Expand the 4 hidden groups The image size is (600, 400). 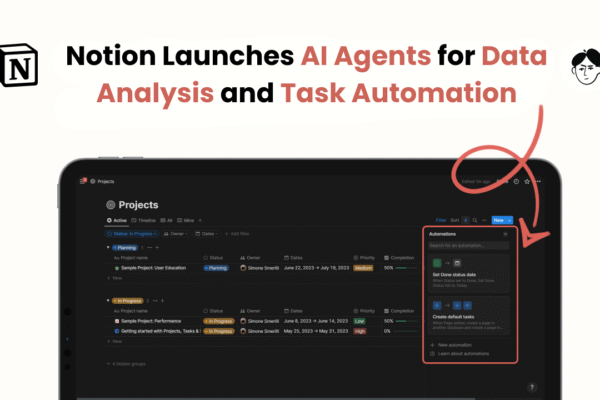tap(126, 364)
